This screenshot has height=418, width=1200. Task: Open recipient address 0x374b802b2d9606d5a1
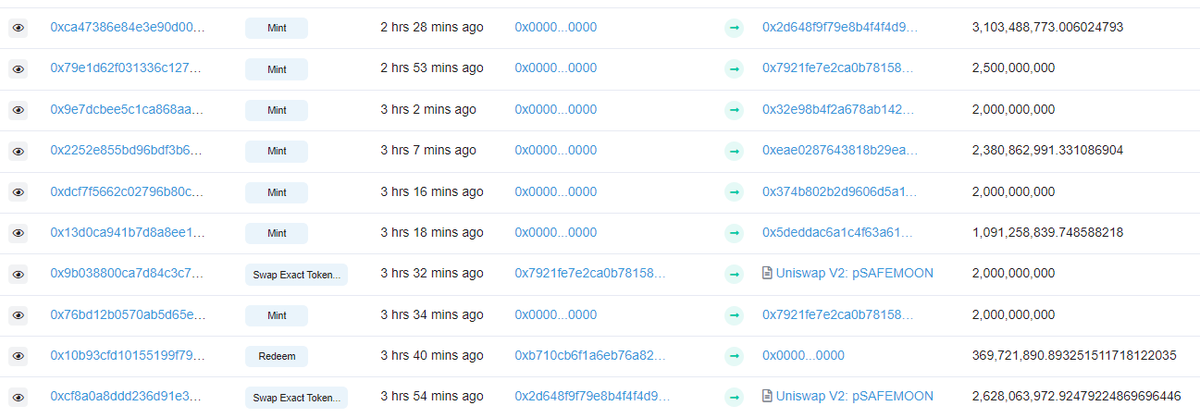pyautogui.click(x=838, y=191)
